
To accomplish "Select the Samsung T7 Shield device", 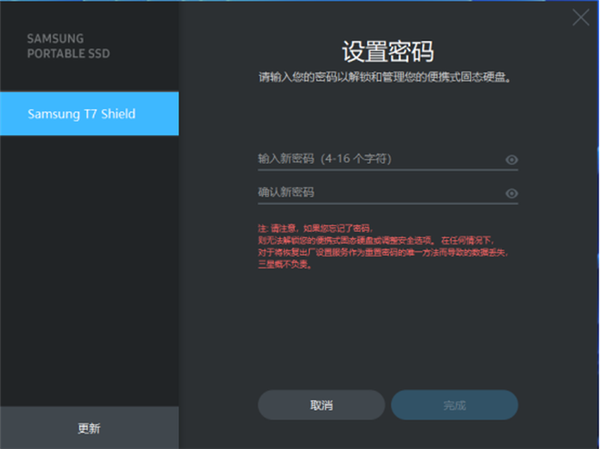I will click(x=90, y=114).
